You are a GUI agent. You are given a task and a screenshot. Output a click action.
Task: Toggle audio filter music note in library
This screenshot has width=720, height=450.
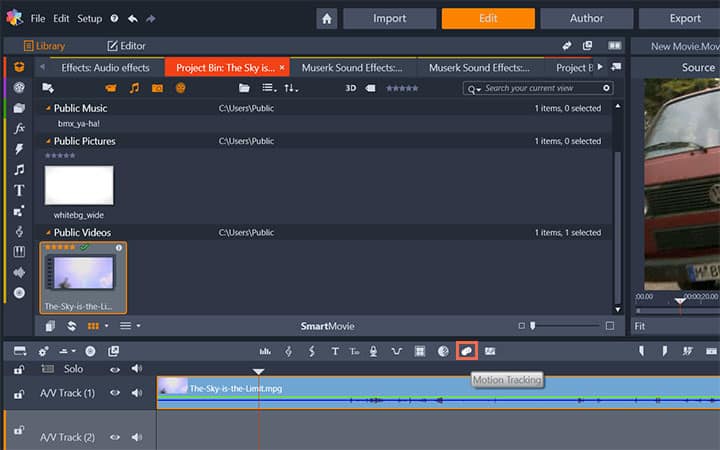(x=134, y=88)
